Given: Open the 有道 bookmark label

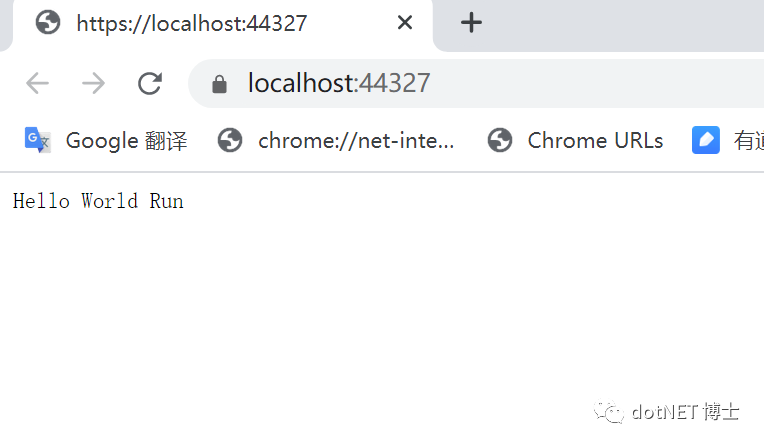Looking at the screenshot, I should 748,141.
